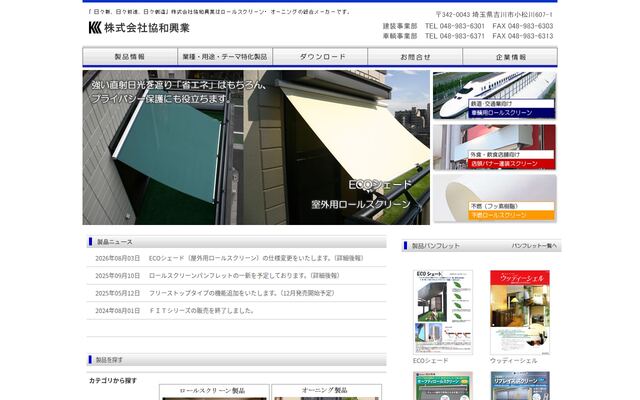Open news item dated 2026年08月03日
The image size is (640, 400).
click(236, 258)
